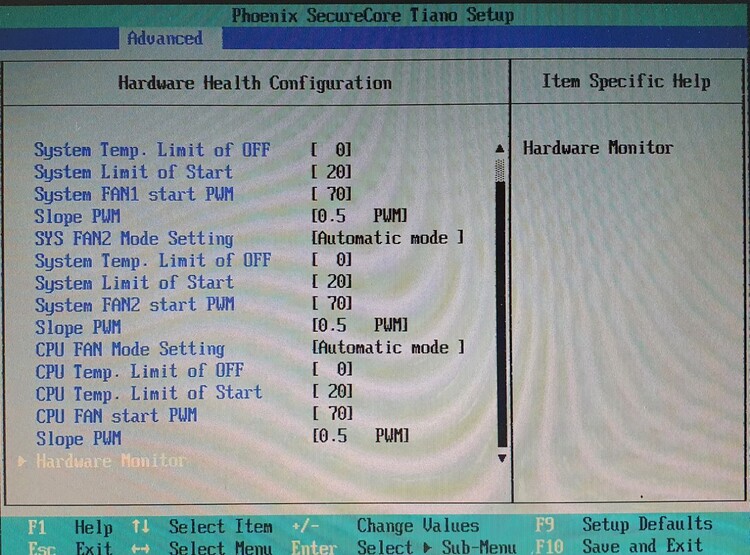Select System FAN2 start PWM label
This screenshot has width=750, height=555.
tap(135, 305)
